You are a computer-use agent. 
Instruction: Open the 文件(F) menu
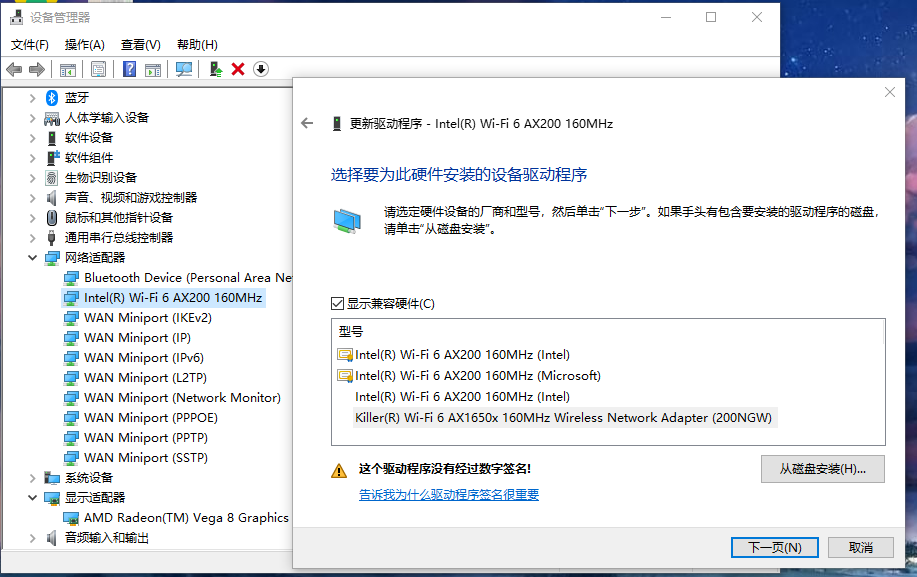(x=30, y=45)
